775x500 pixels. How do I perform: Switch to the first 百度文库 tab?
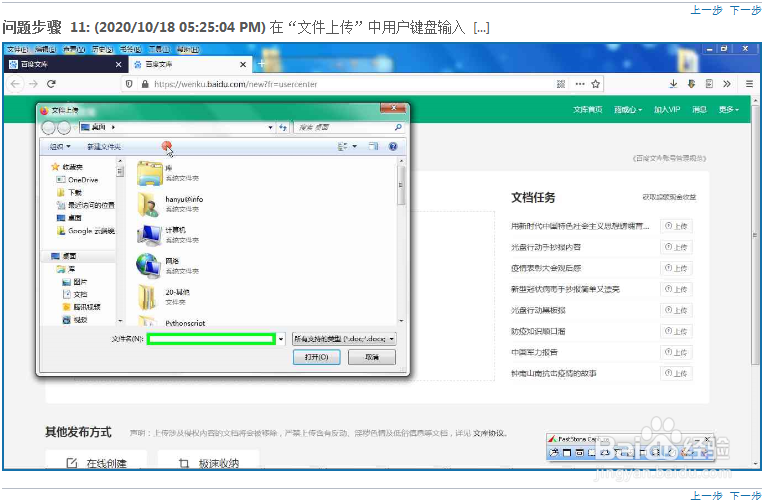click(x=64, y=64)
